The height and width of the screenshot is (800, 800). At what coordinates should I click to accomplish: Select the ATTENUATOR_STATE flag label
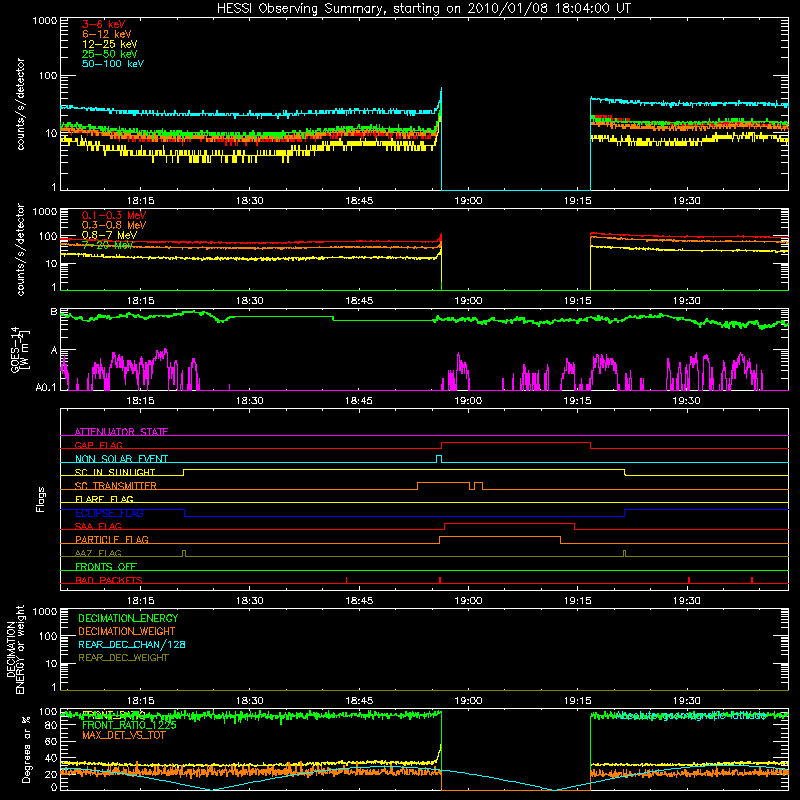tap(121, 432)
